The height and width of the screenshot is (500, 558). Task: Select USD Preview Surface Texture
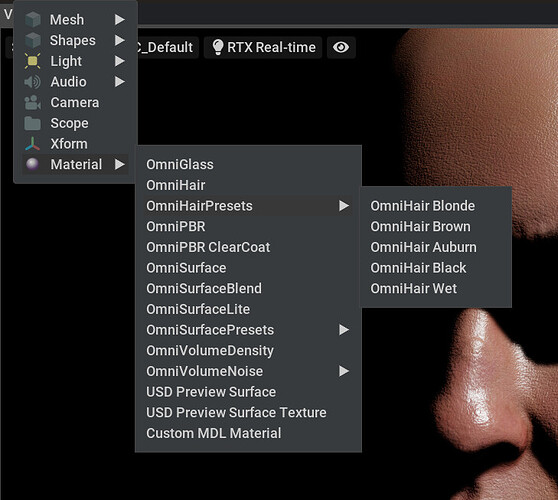pyautogui.click(x=236, y=412)
